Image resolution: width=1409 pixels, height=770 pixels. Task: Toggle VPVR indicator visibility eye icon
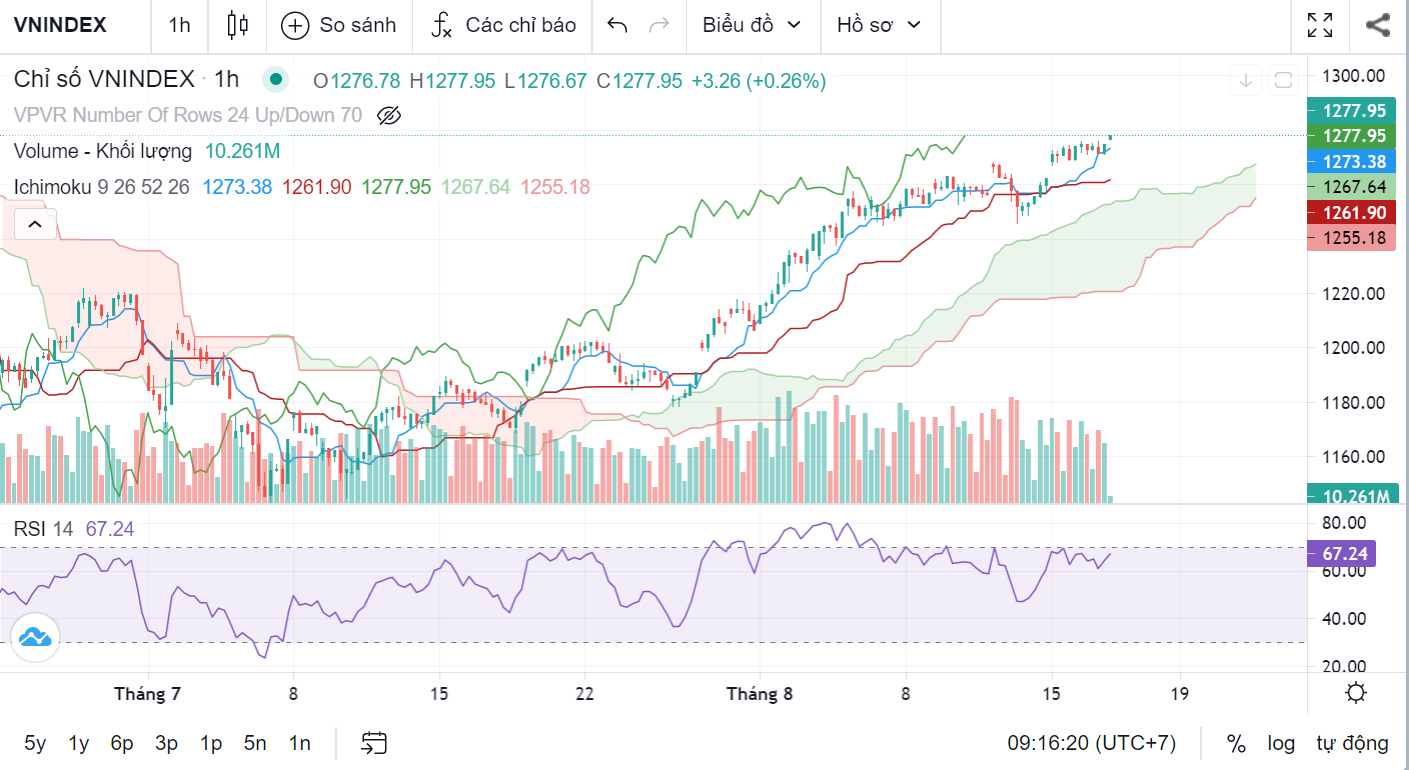tap(389, 115)
